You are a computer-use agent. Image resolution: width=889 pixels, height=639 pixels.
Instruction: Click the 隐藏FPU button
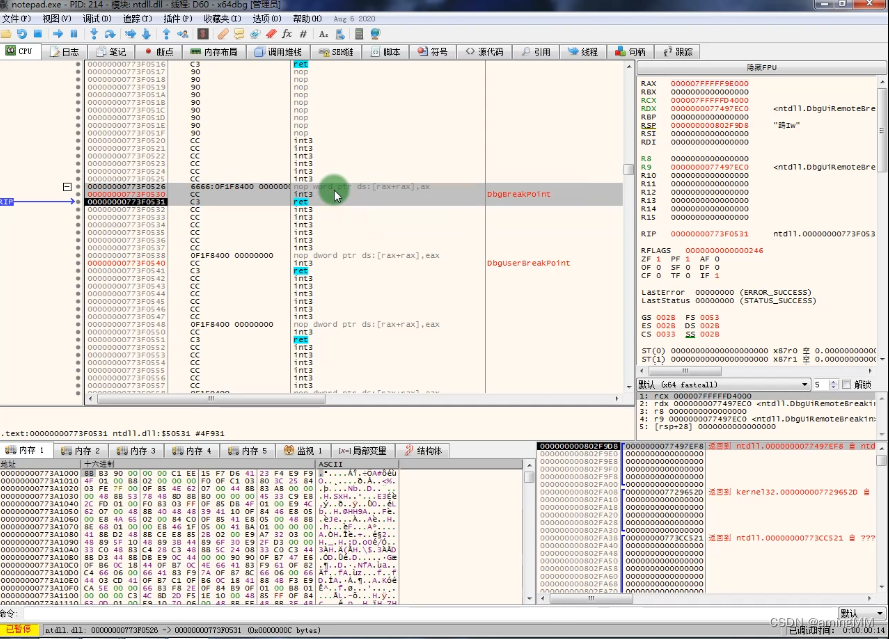[761, 67]
